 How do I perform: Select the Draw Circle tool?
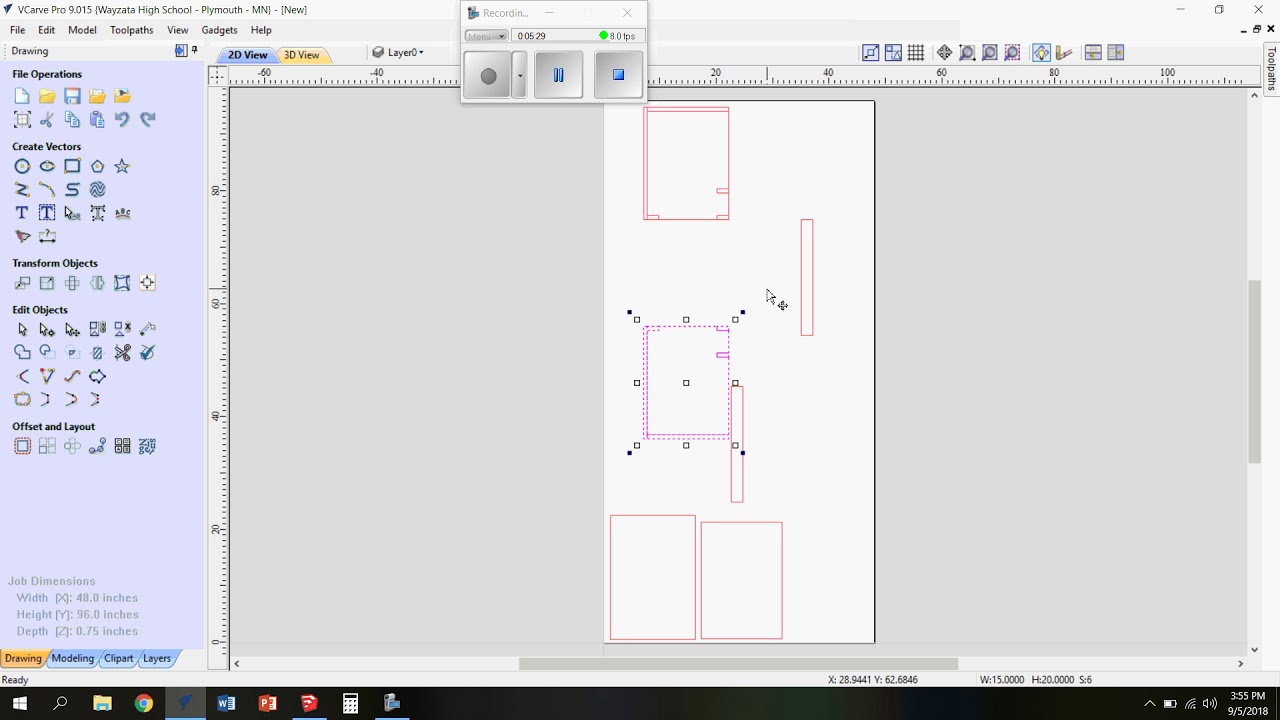coord(22,166)
